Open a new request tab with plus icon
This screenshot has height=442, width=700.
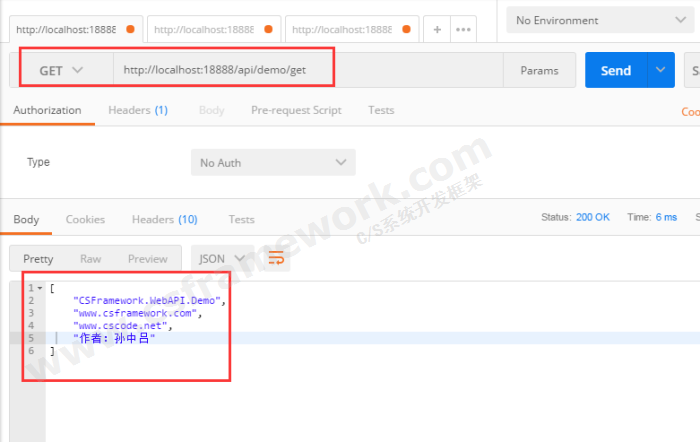point(437,30)
